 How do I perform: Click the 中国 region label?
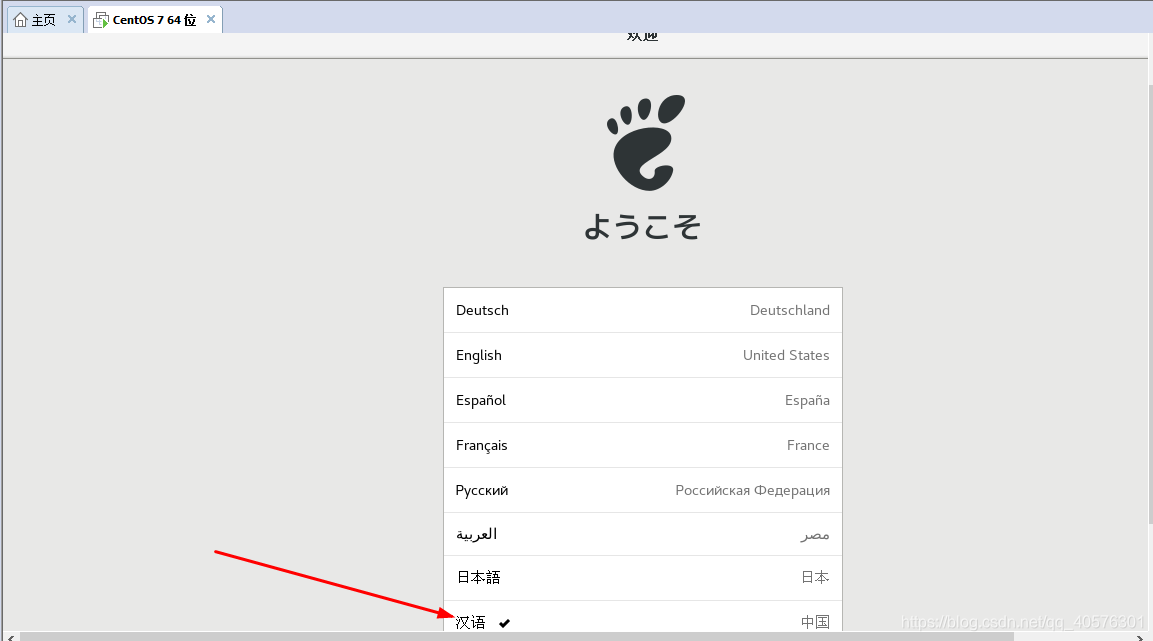point(815,622)
